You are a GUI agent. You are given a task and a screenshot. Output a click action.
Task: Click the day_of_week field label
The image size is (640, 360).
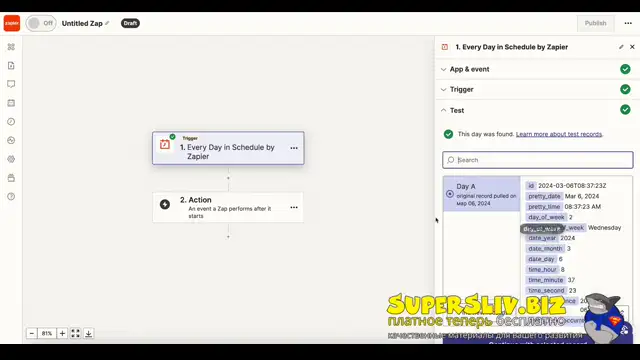[x=546, y=217]
